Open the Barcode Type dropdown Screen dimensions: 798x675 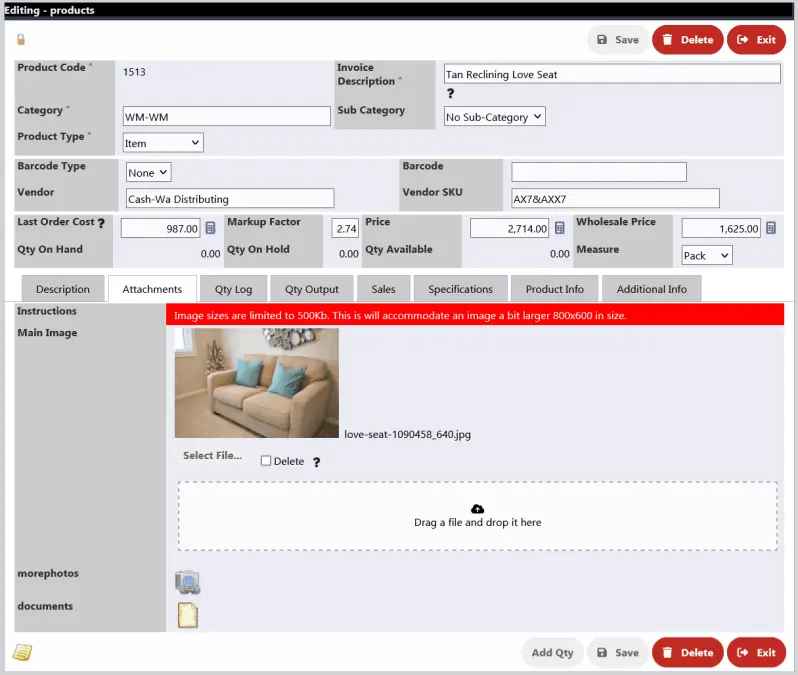(148, 172)
